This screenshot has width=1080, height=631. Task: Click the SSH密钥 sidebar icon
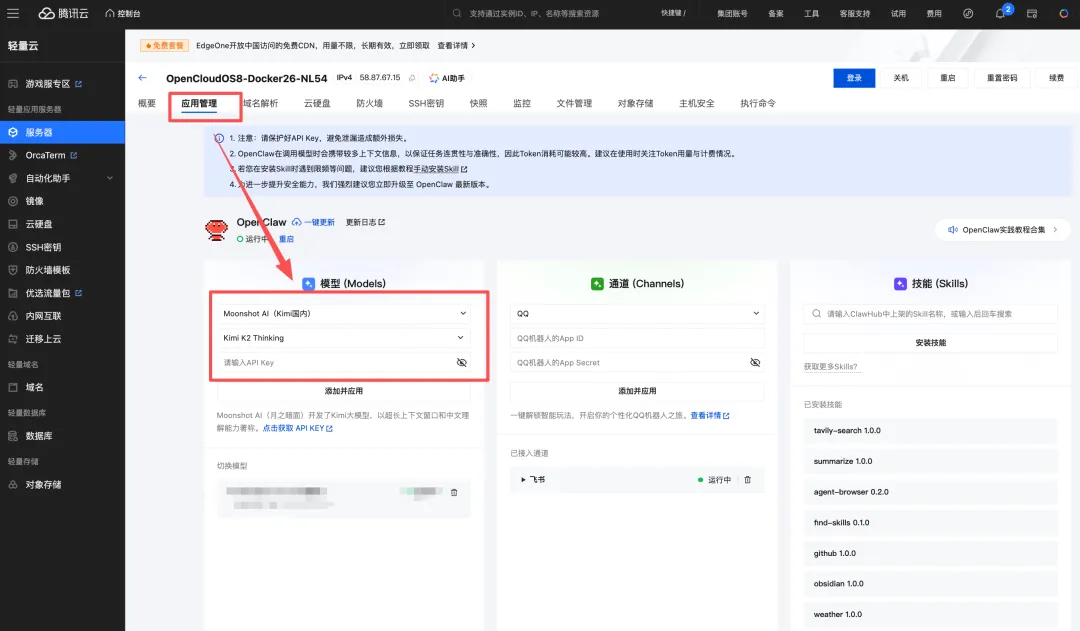(12, 247)
